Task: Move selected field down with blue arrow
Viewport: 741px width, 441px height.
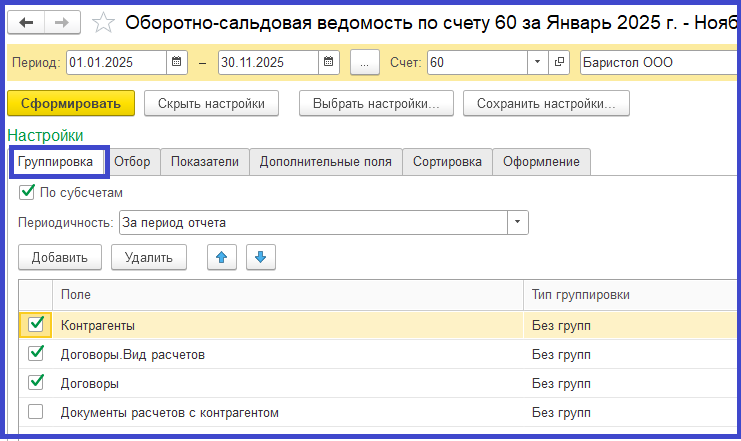Action: point(260,257)
